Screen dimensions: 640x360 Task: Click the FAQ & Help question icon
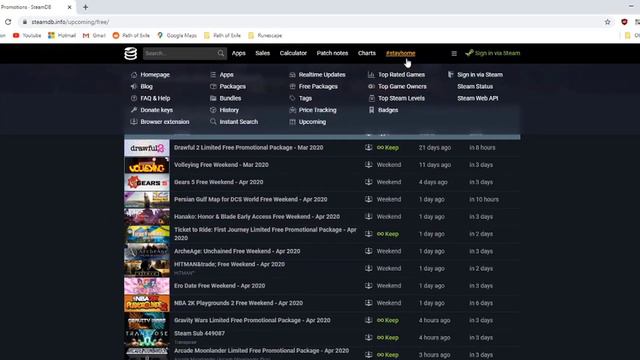click(134, 98)
